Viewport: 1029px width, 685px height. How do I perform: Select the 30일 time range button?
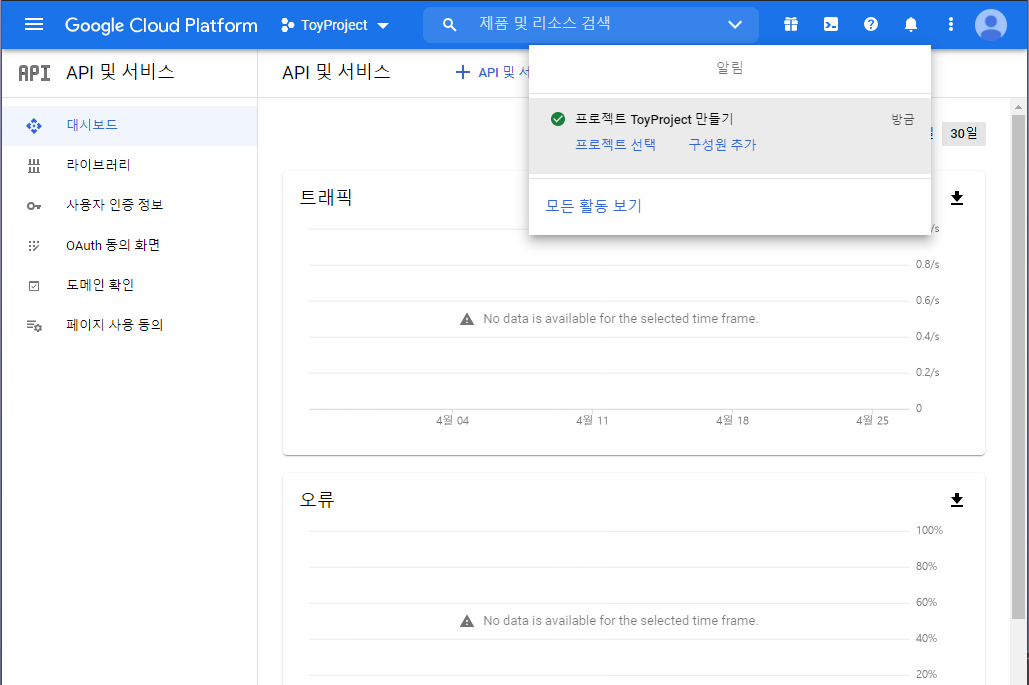[963, 134]
